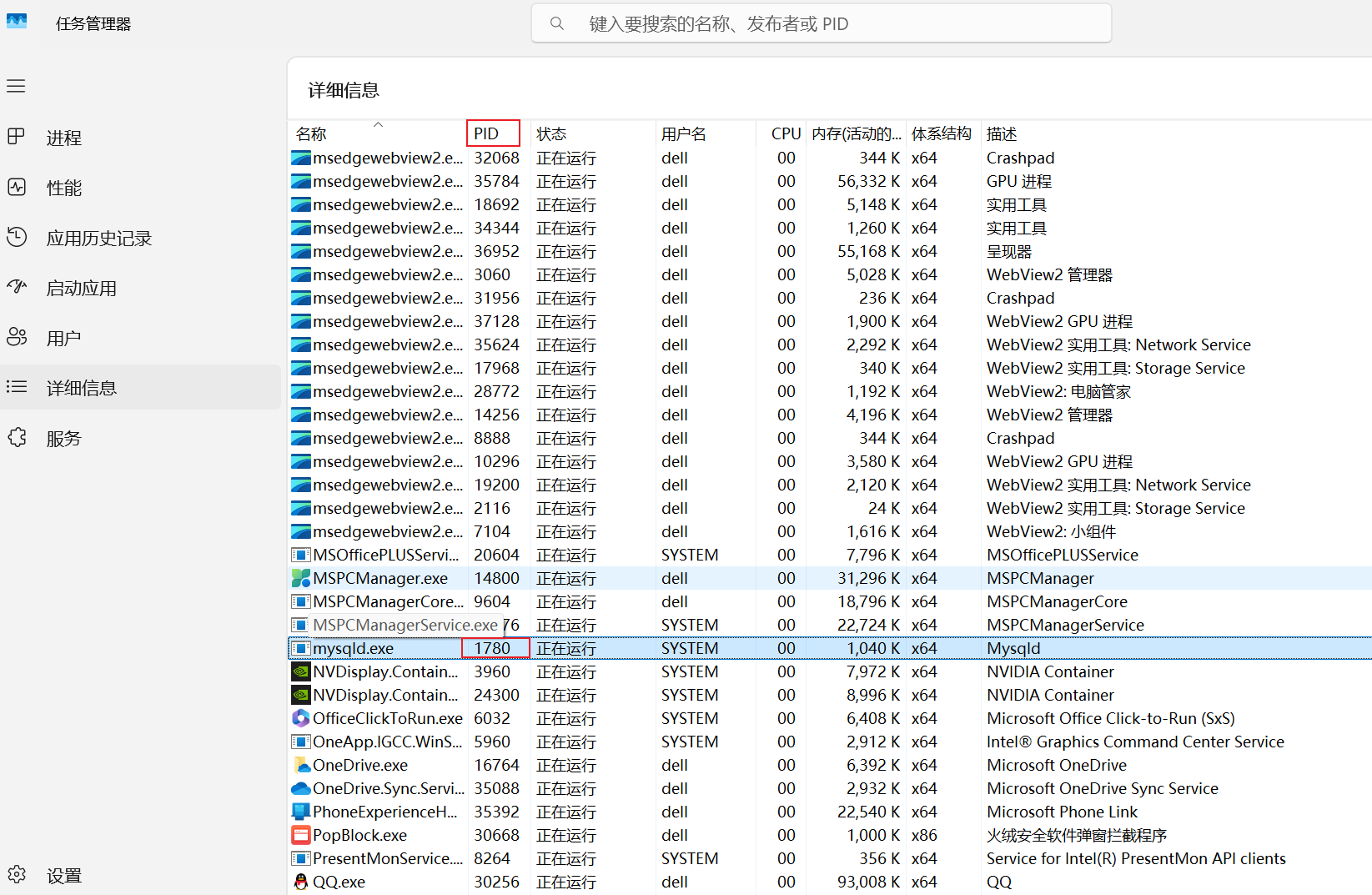The width and height of the screenshot is (1372, 895).
Task: Sort processes by PID column
Action: click(x=487, y=133)
